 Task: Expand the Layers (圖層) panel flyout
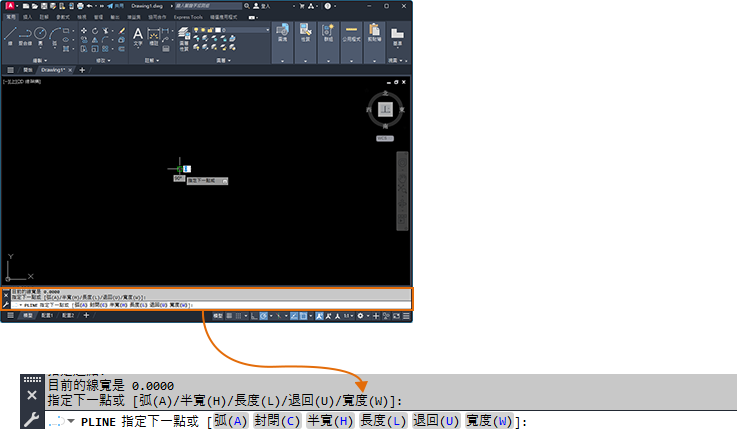pos(223,61)
